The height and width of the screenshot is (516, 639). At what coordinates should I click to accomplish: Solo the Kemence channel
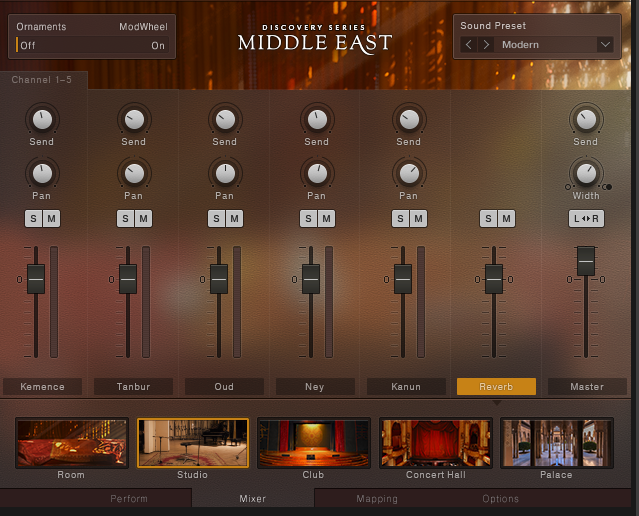coord(33,218)
